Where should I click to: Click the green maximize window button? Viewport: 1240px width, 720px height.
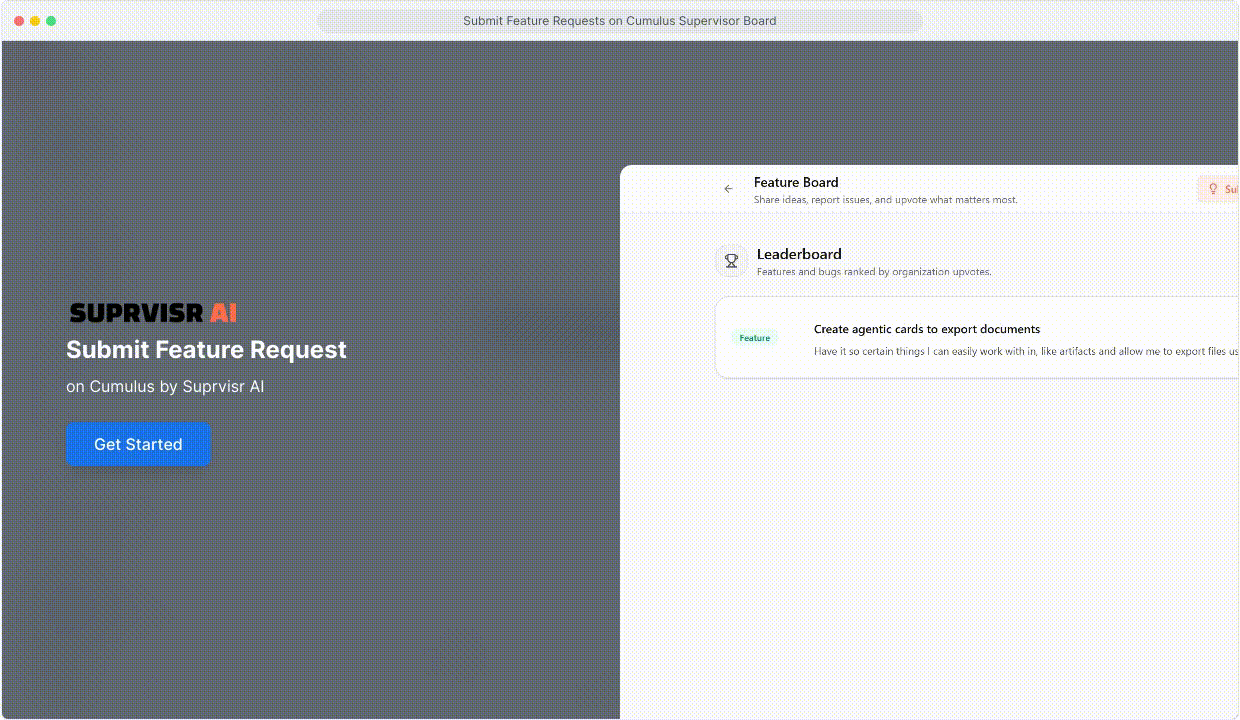pos(51,21)
